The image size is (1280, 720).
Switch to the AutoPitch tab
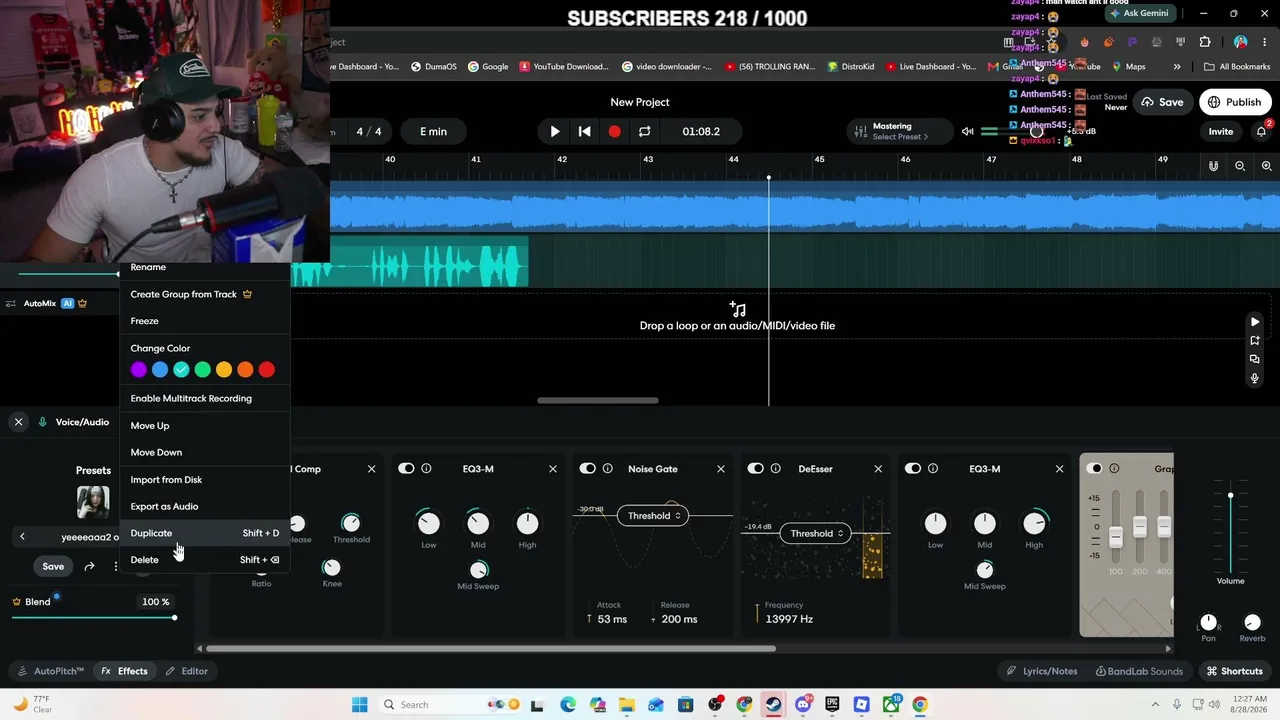click(51, 671)
